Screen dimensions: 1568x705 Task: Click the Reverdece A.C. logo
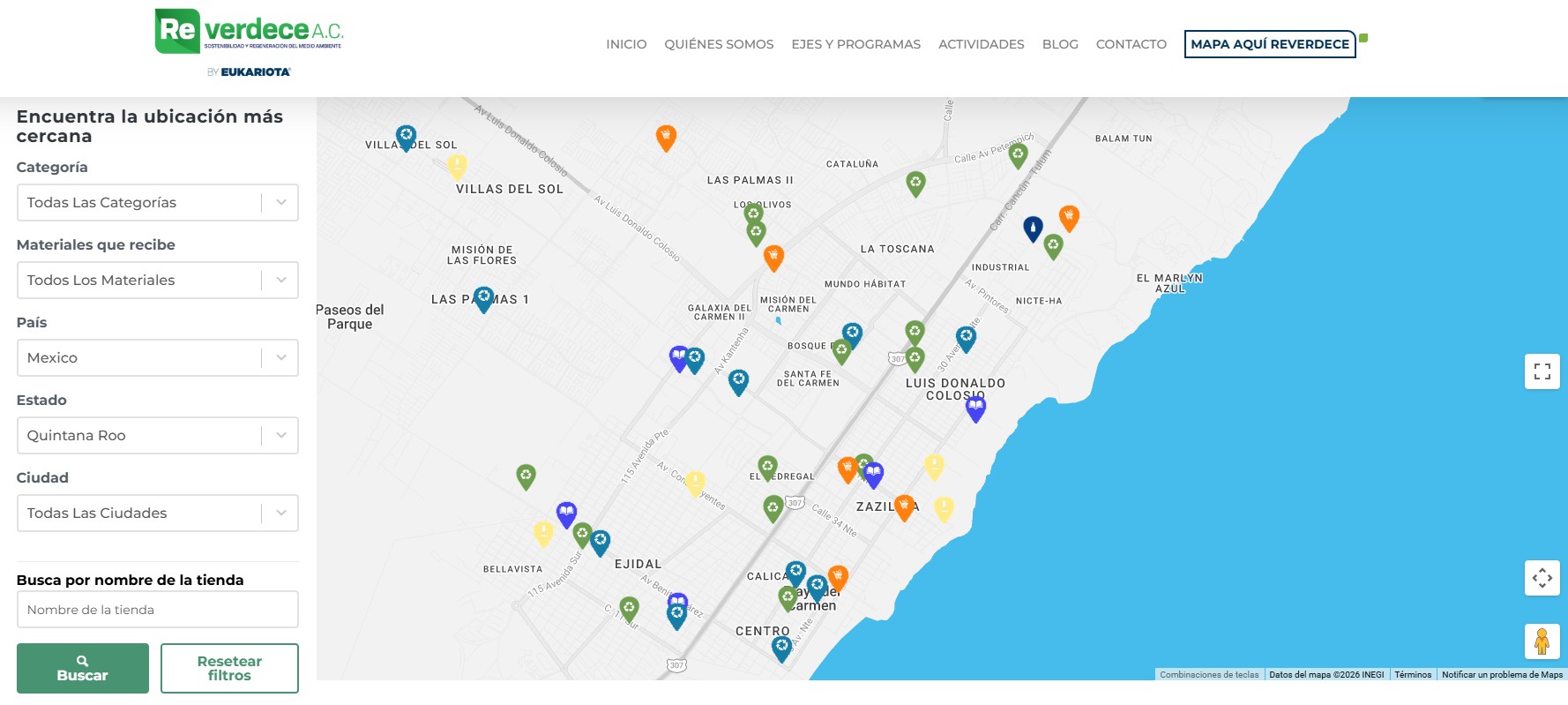(249, 35)
